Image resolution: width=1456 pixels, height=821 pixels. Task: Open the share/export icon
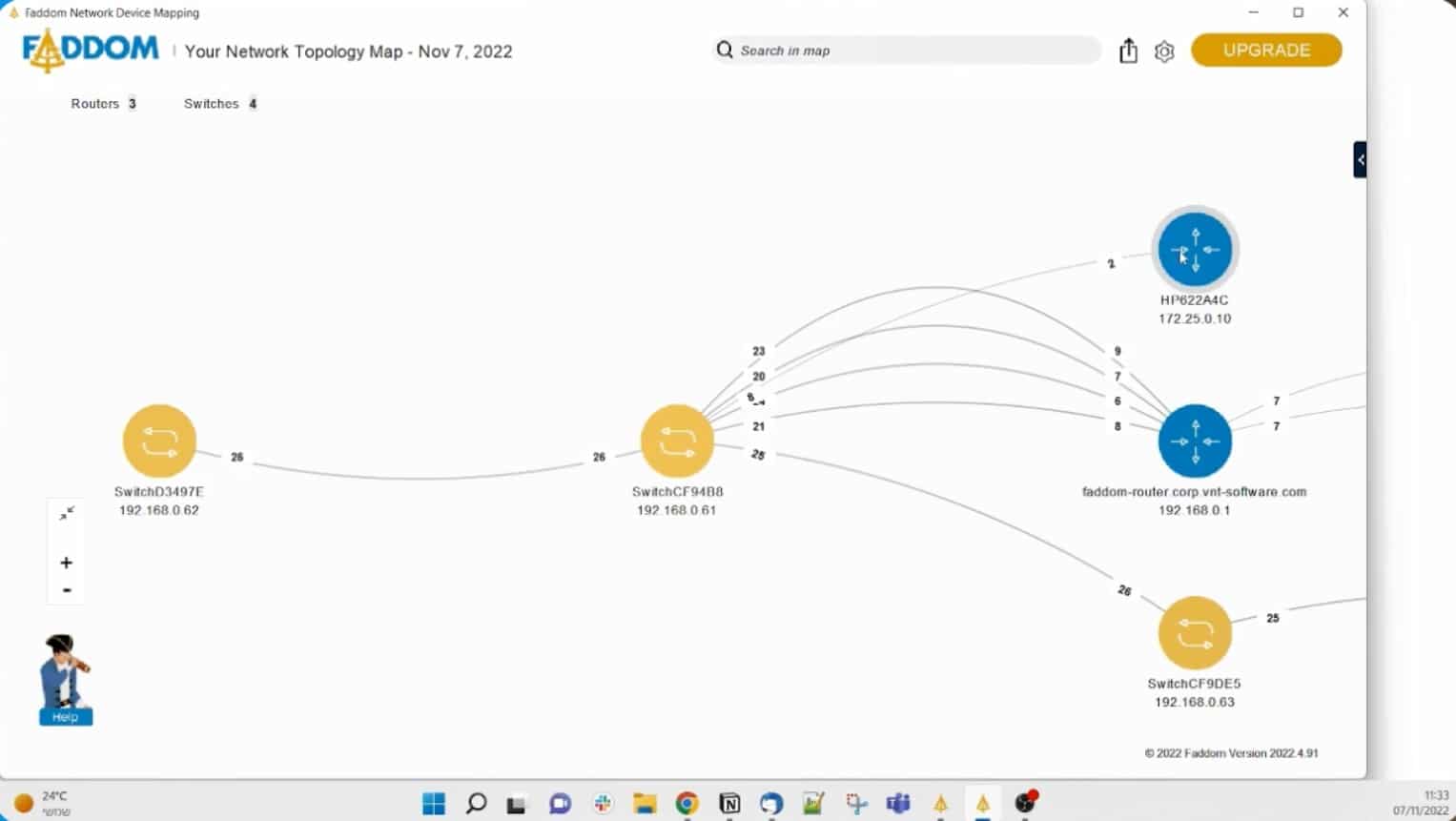tap(1128, 51)
